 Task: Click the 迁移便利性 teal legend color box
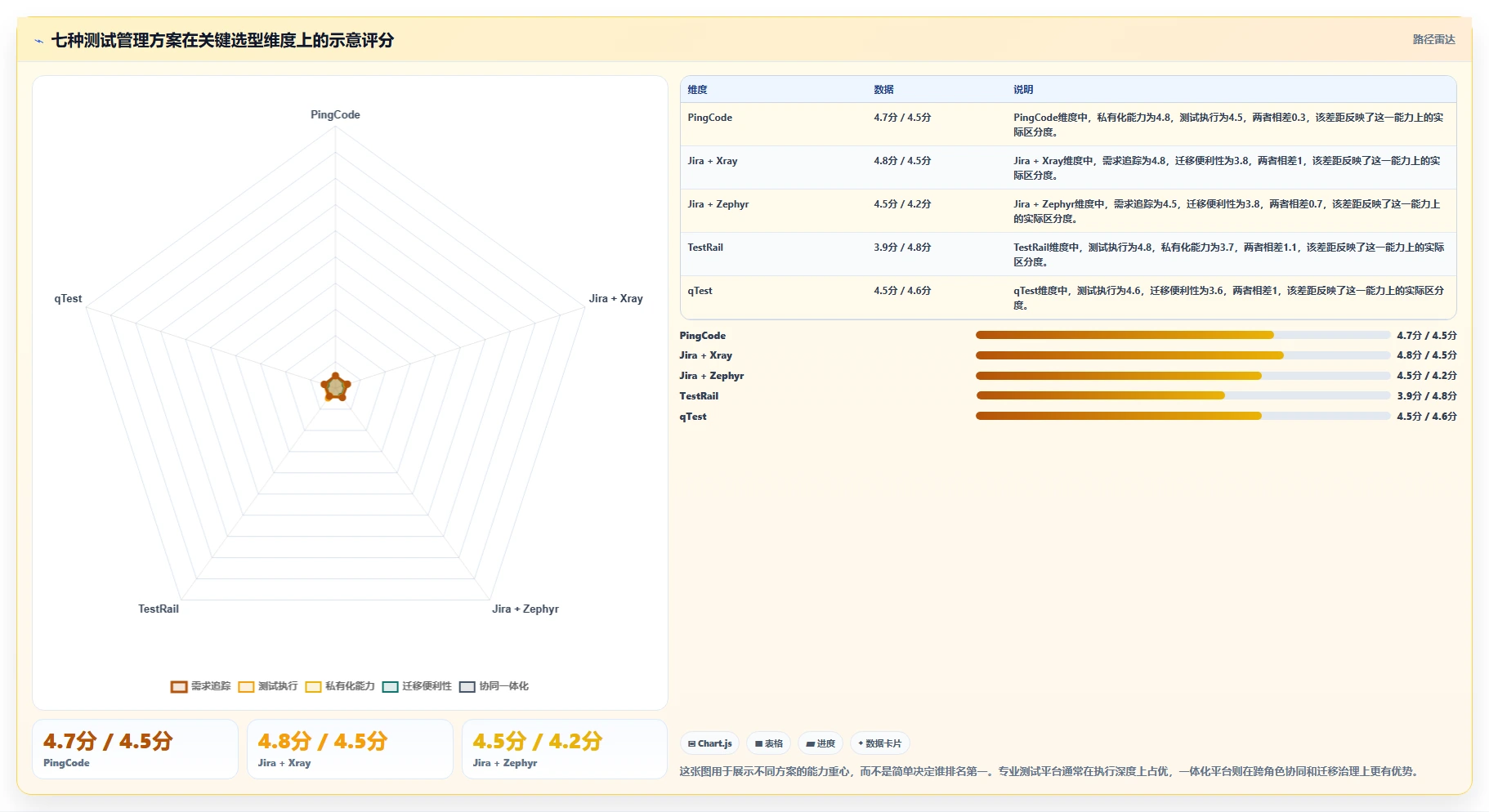[390, 686]
